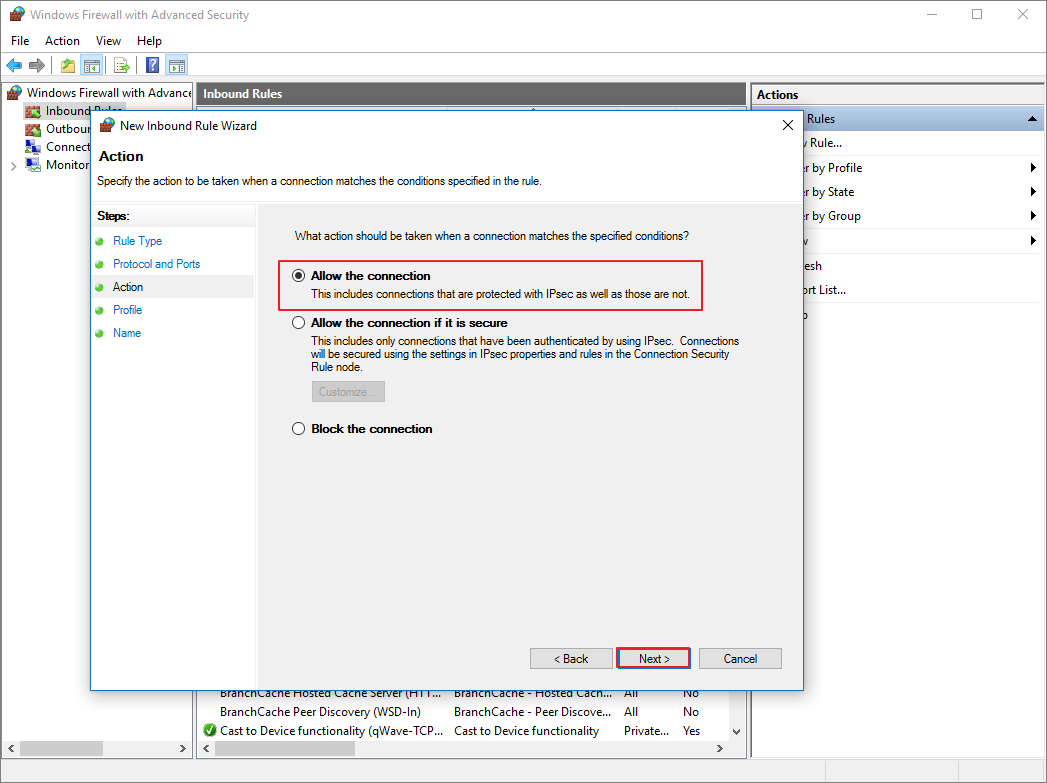This screenshot has height=783, width=1047.
Task: Open the by Profile submenu arrow
Action: pos(1033,168)
